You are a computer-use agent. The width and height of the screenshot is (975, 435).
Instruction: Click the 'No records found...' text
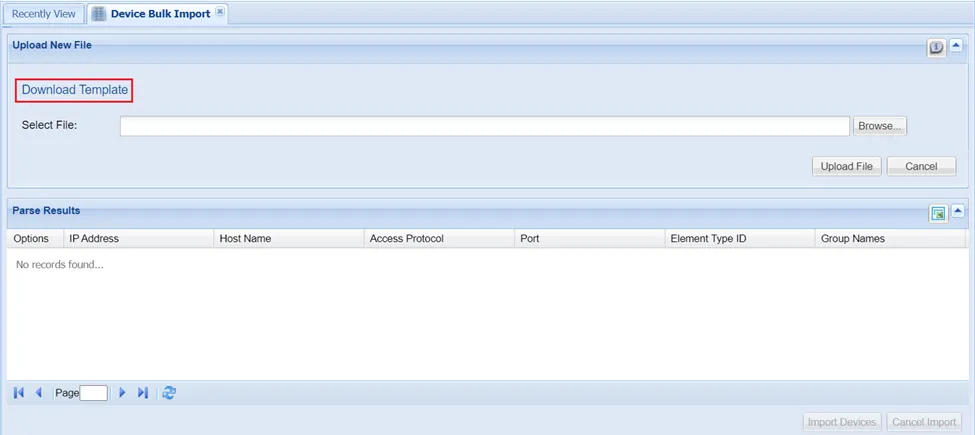click(60, 265)
